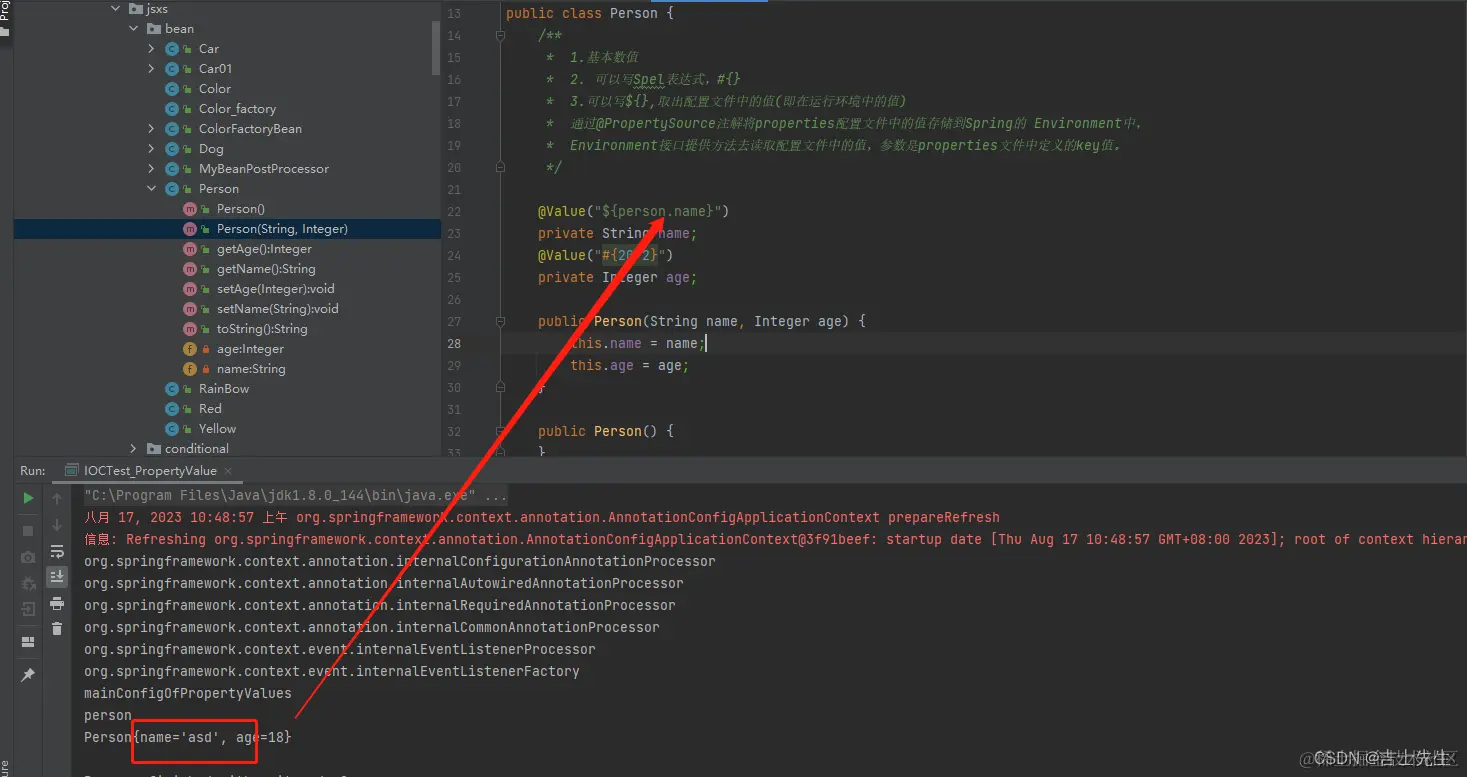The height and width of the screenshot is (777, 1467).
Task: Click the restore layout icon in Run panel
Action: 28,642
